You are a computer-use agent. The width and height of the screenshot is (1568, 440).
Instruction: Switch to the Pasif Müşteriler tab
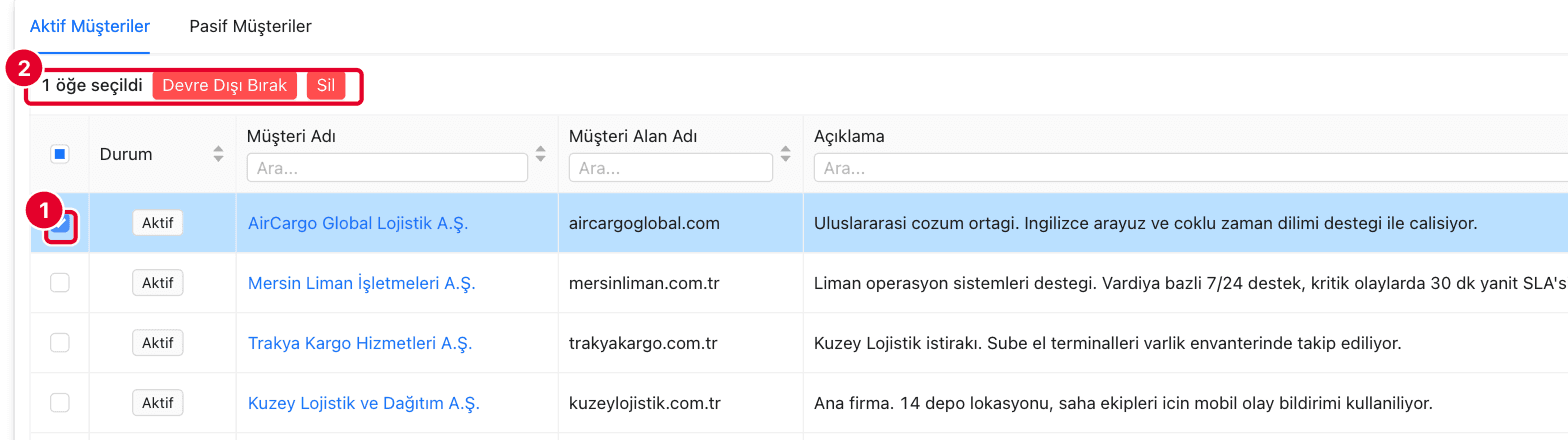(250, 26)
